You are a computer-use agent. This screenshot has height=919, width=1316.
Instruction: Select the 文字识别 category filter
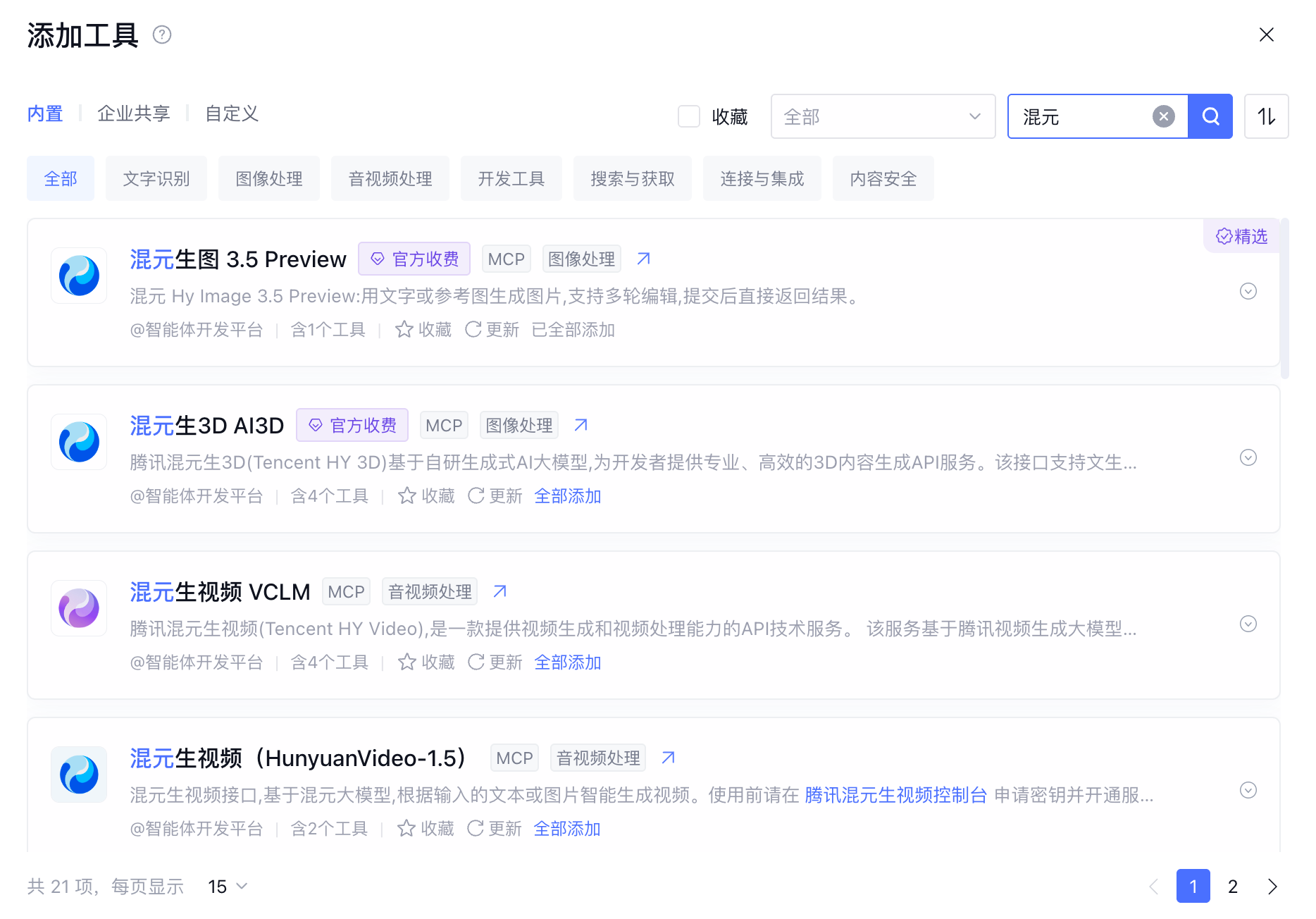156,178
